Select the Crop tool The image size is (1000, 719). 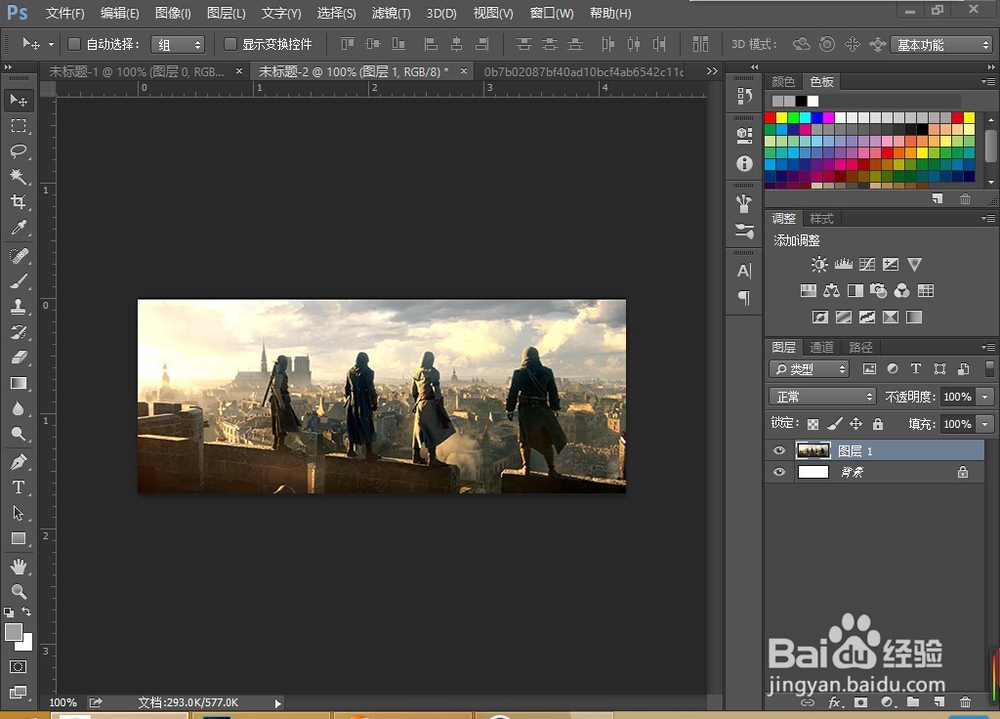[x=18, y=202]
